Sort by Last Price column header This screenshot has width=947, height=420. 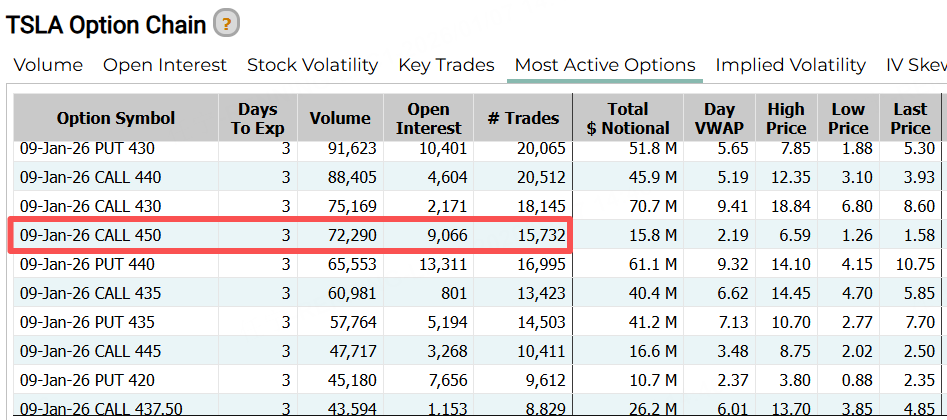pos(910,118)
